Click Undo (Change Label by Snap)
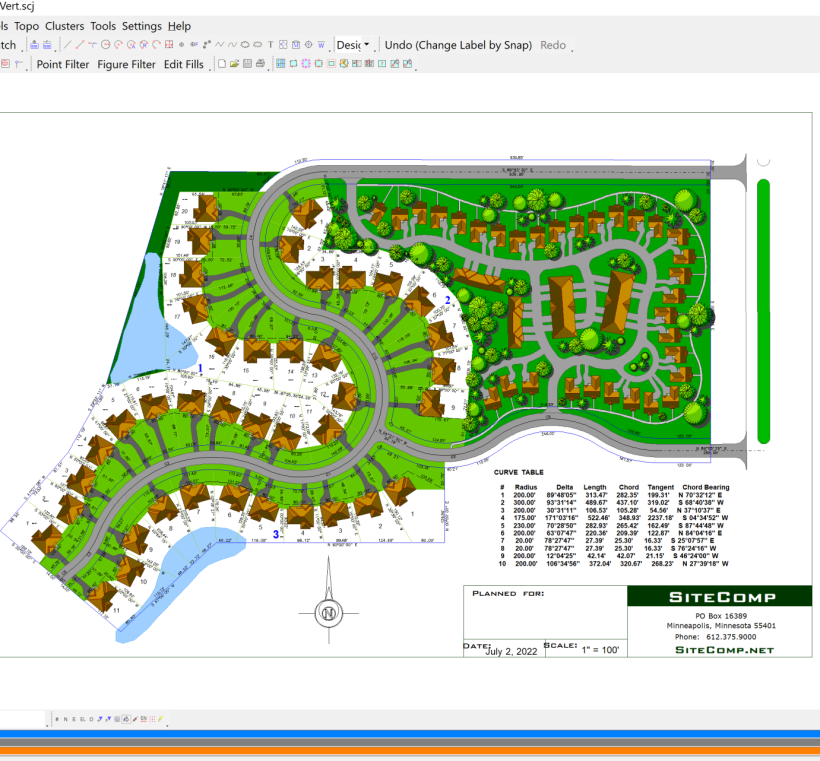This screenshot has width=820, height=761. (x=458, y=45)
